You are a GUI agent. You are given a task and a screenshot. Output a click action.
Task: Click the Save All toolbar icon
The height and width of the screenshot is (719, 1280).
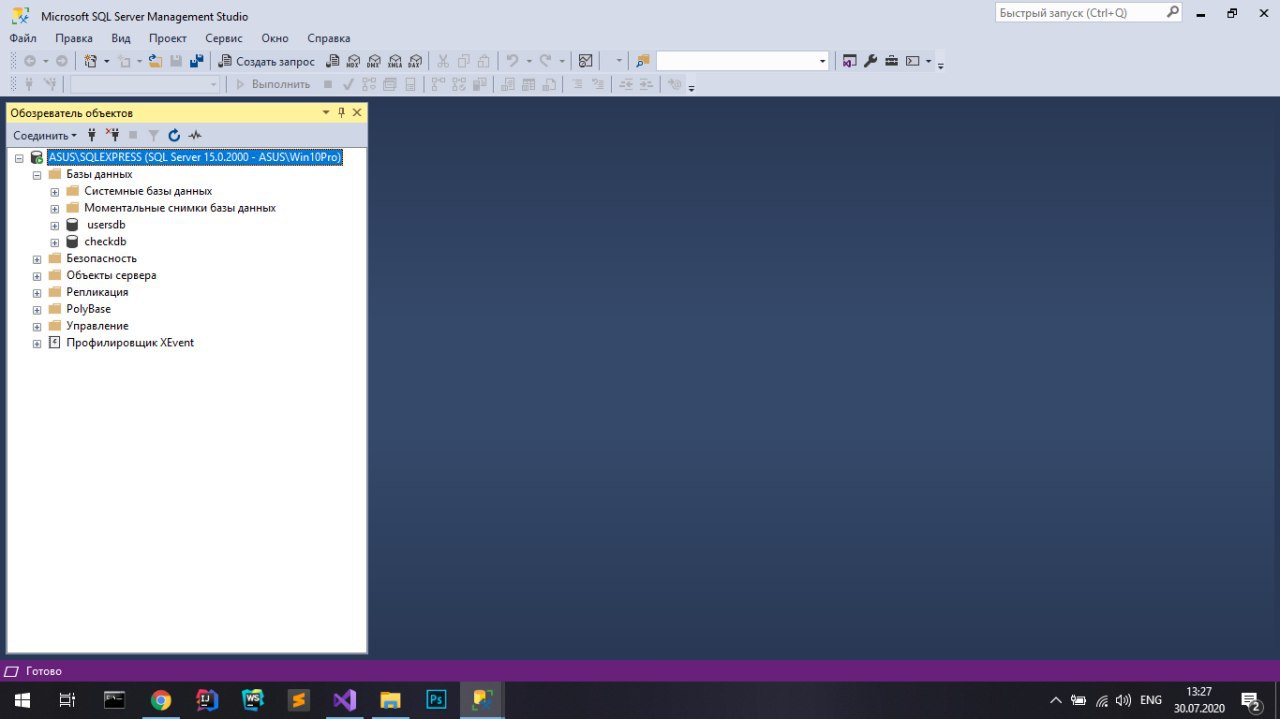pyautogui.click(x=196, y=61)
